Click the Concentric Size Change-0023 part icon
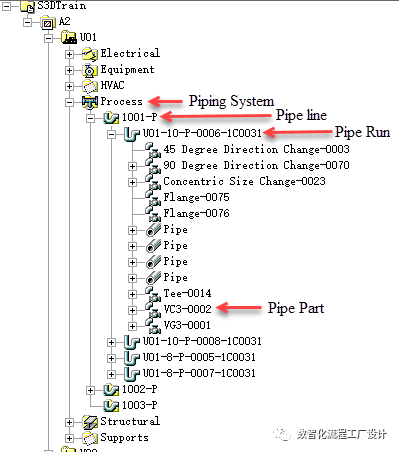The height and width of the screenshot is (452, 399). pyautogui.click(x=153, y=182)
